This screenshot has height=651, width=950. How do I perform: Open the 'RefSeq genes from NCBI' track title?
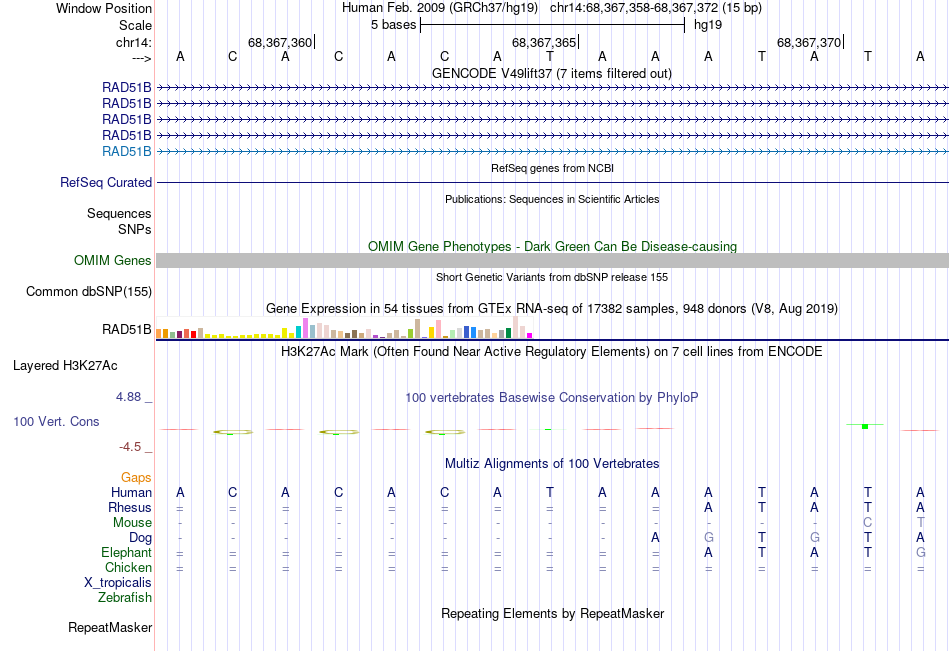pos(552,168)
